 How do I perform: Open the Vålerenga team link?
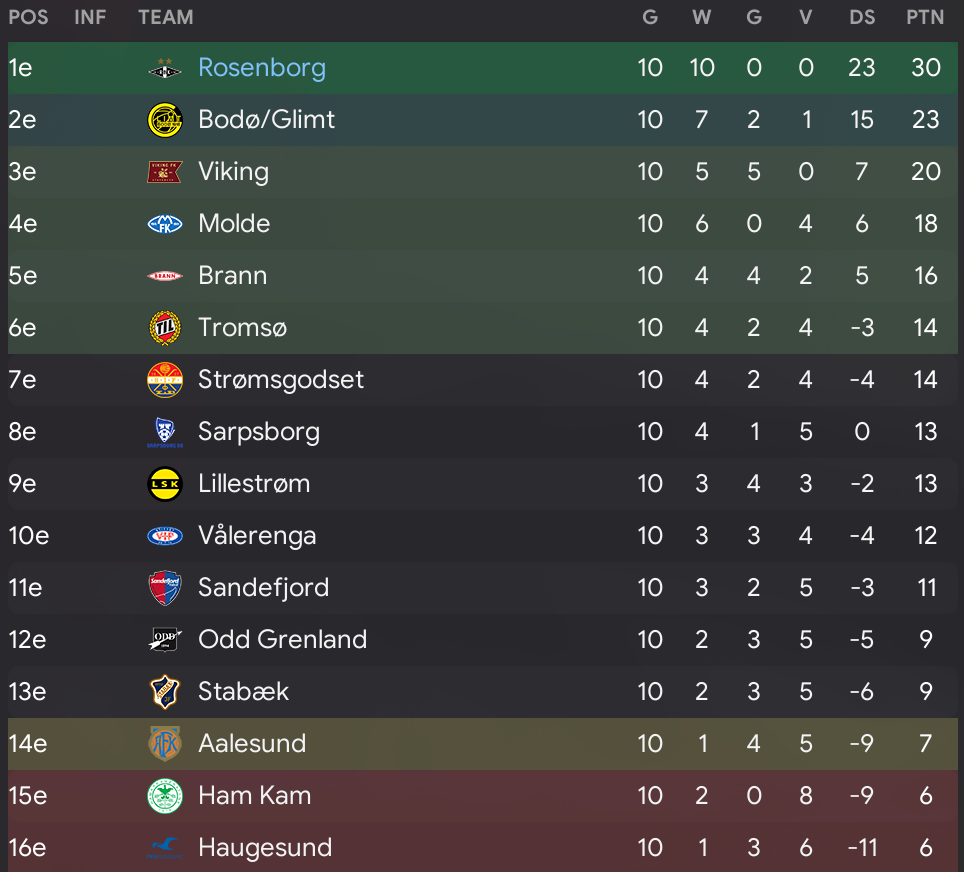click(257, 536)
